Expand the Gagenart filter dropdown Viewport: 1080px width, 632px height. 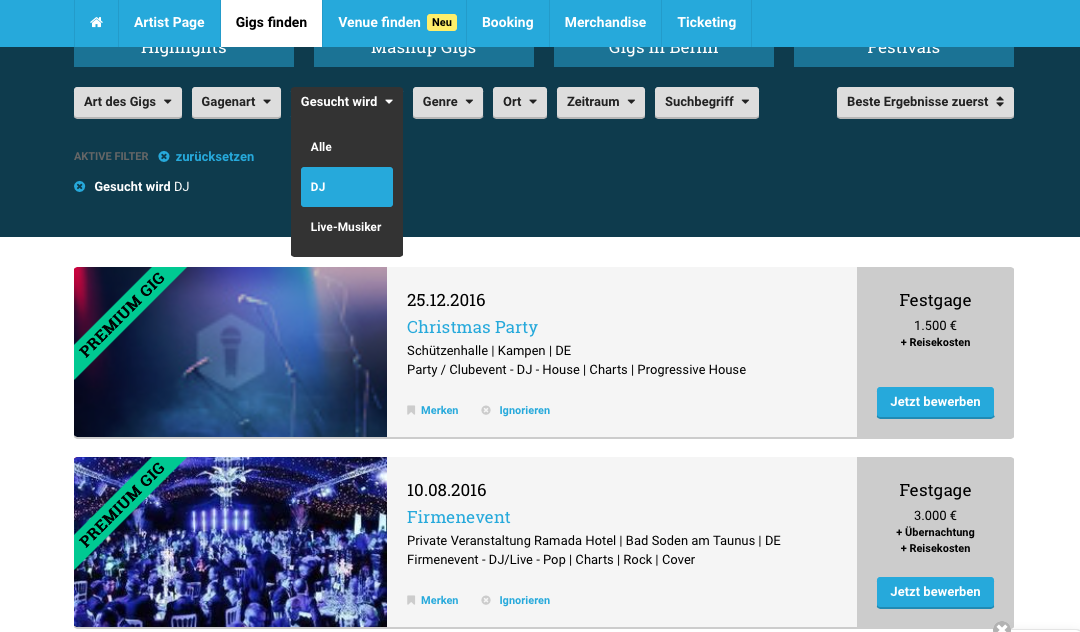pyautogui.click(x=236, y=102)
